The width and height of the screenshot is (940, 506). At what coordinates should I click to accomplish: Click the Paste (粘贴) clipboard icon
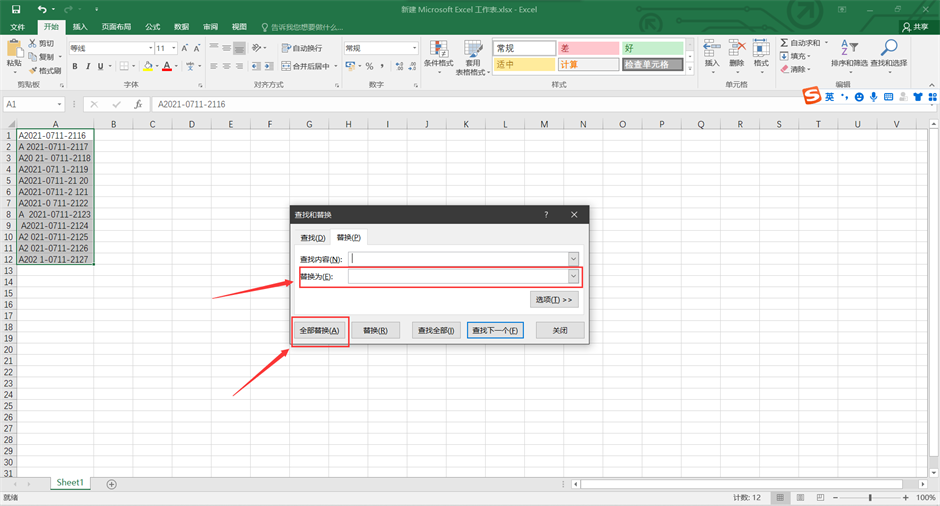click(x=14, y=49)
